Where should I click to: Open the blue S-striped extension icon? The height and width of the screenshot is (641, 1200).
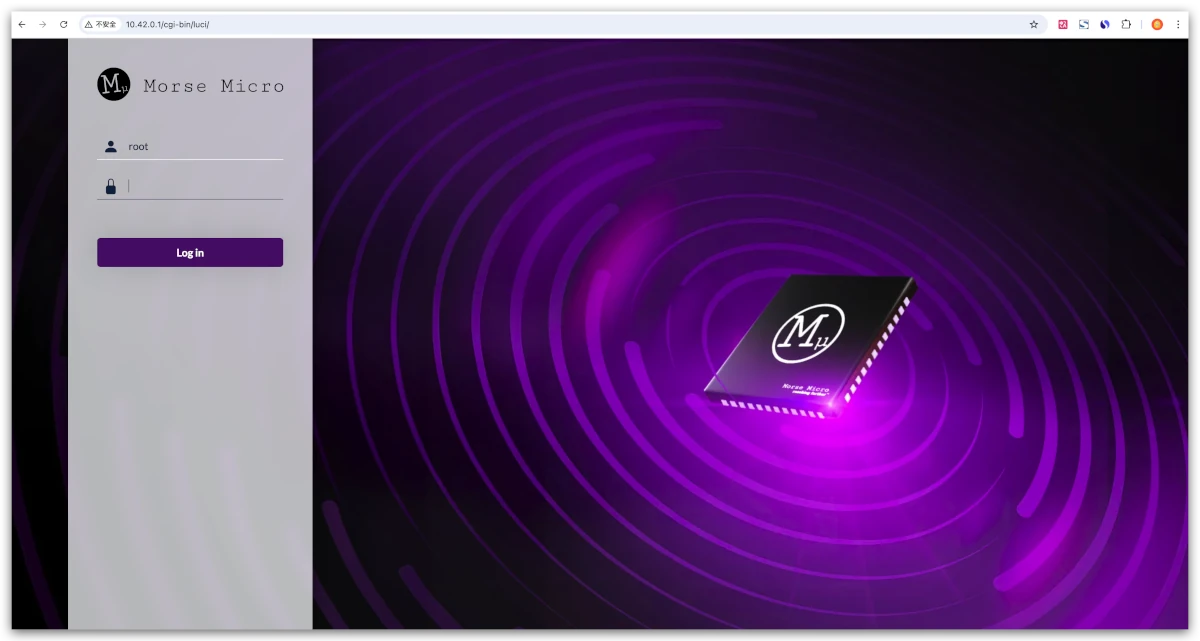[x=1084, y=24]
